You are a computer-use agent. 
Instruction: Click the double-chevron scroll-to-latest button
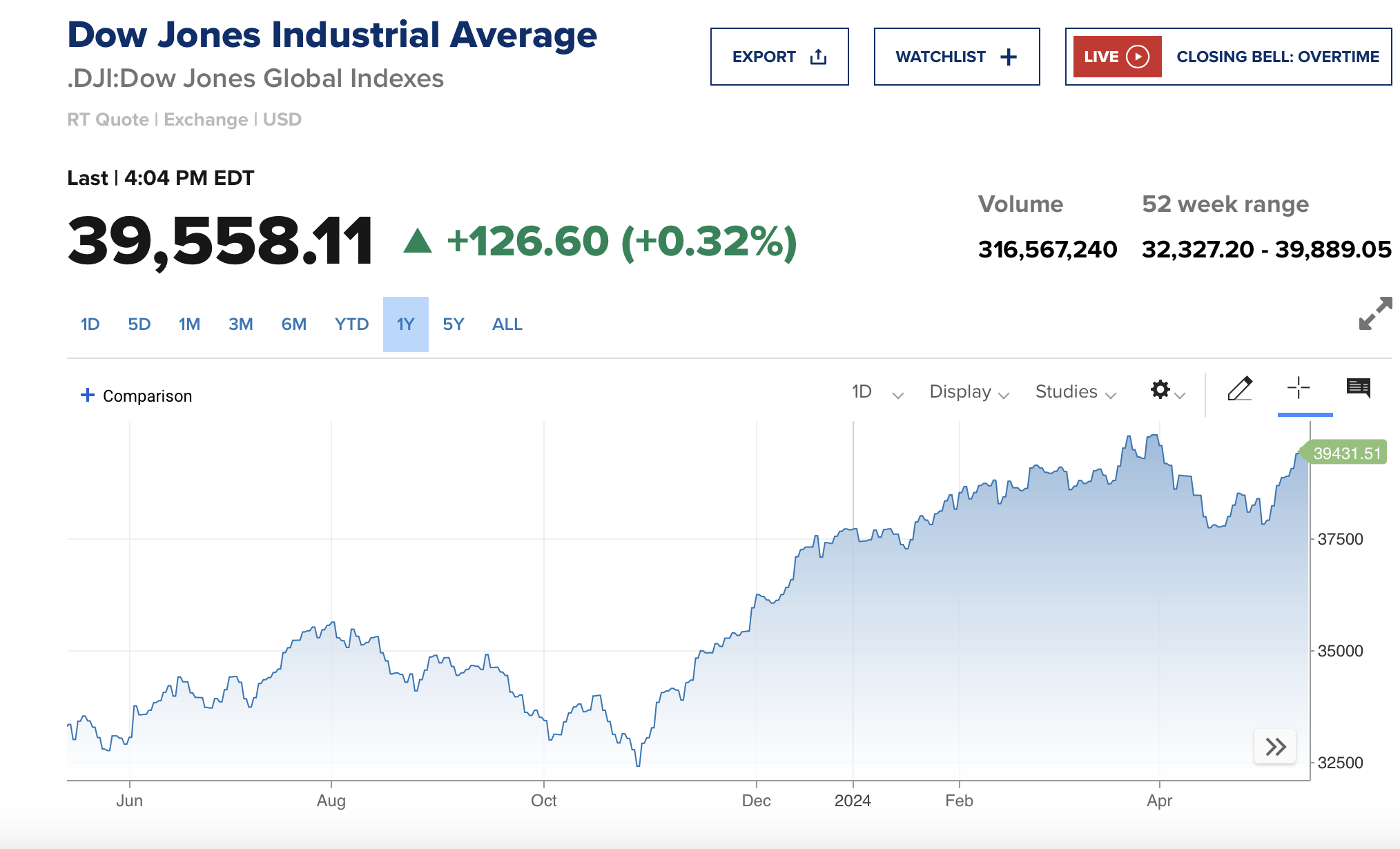1275,746
